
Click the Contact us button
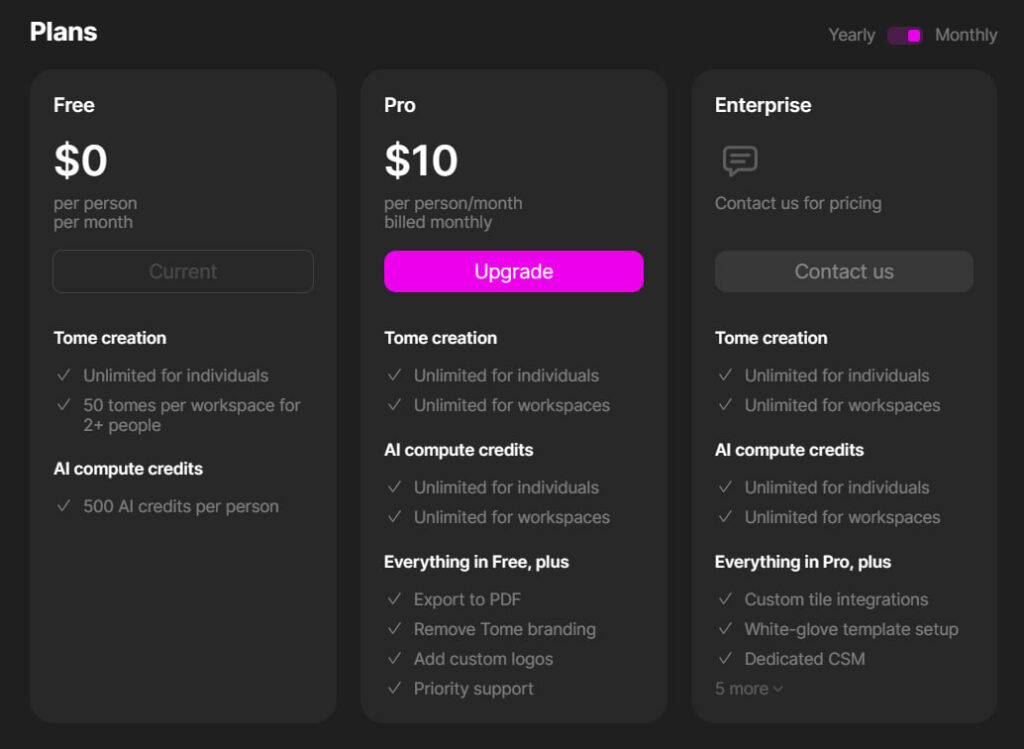[x=844, y=271]
